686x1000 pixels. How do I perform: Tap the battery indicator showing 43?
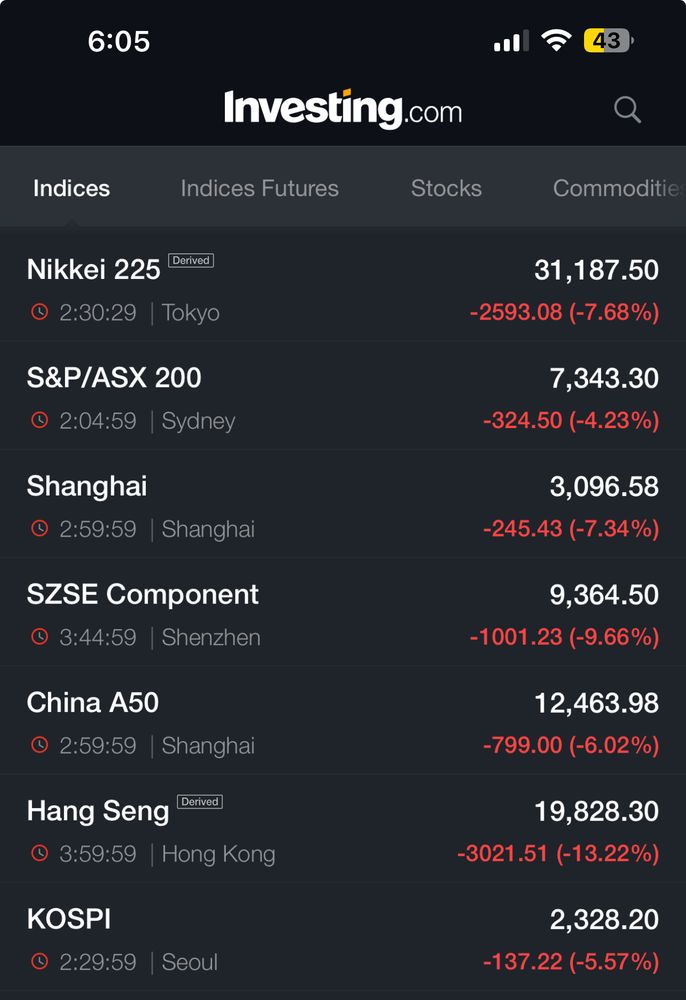point(608,41)
